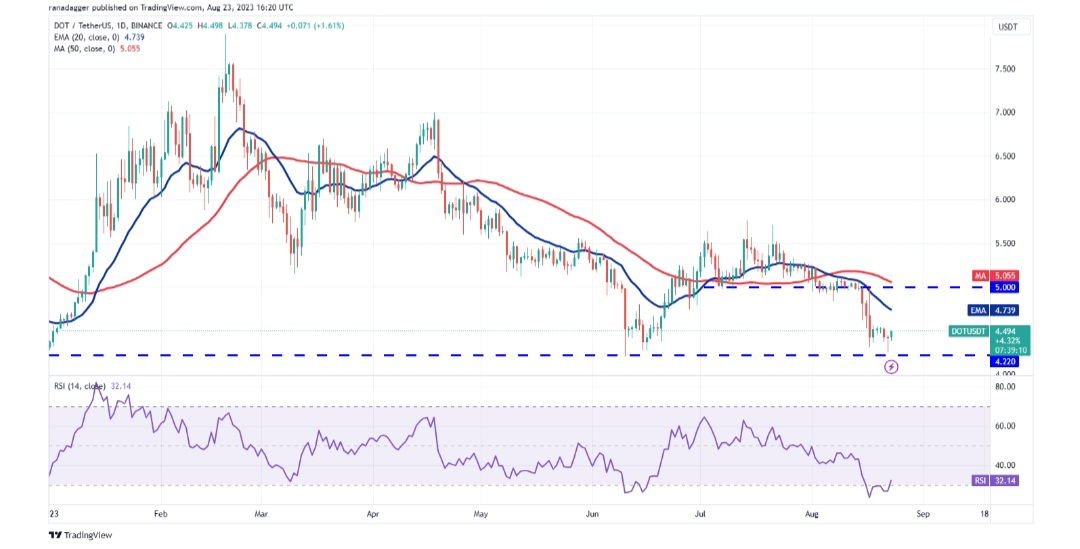Click the 80.00 level on RSI scale
Screen dimensions: 1080x549
coord(1006,387)
